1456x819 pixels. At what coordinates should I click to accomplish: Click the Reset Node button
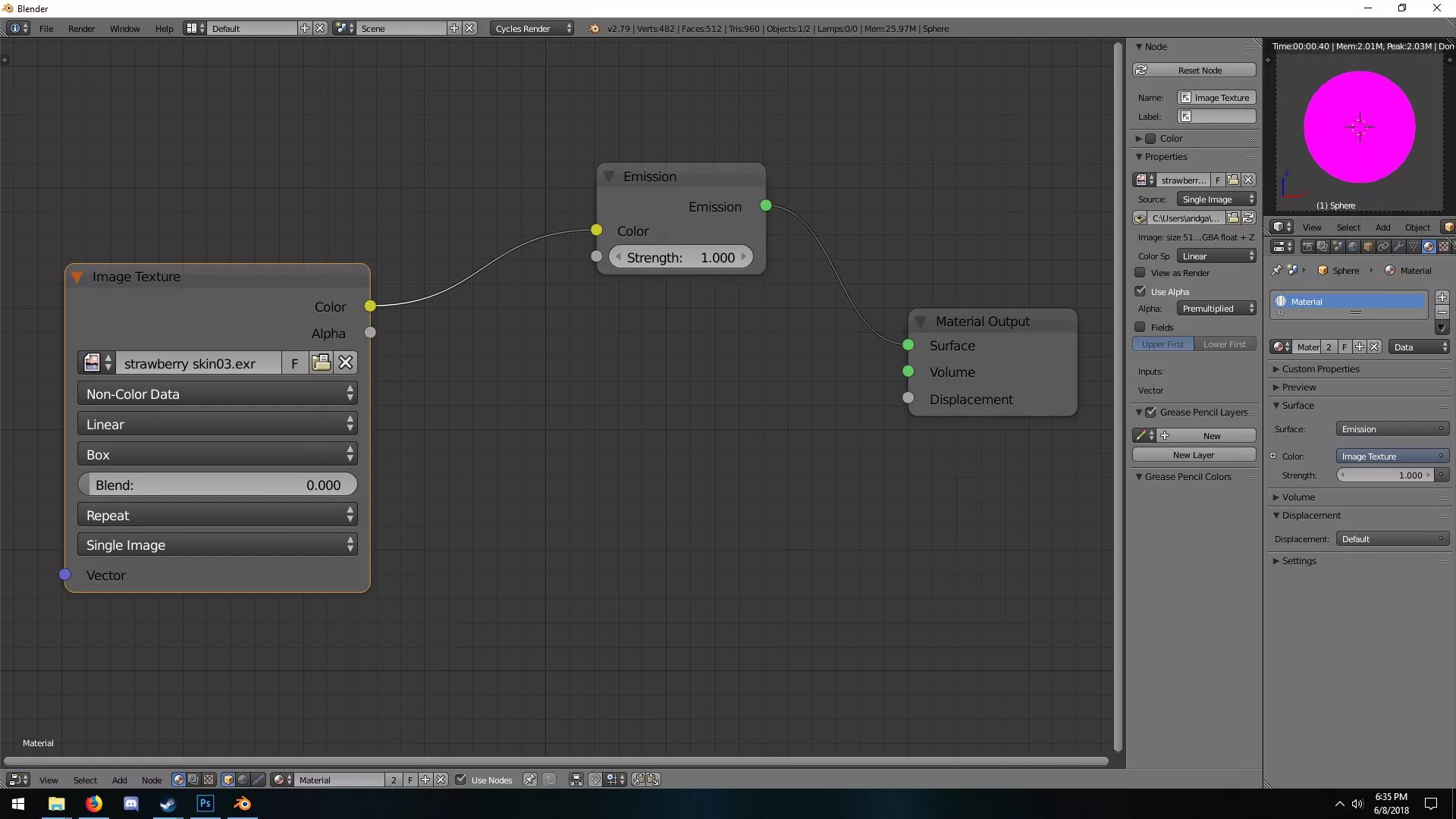[x=1194, y=70]
